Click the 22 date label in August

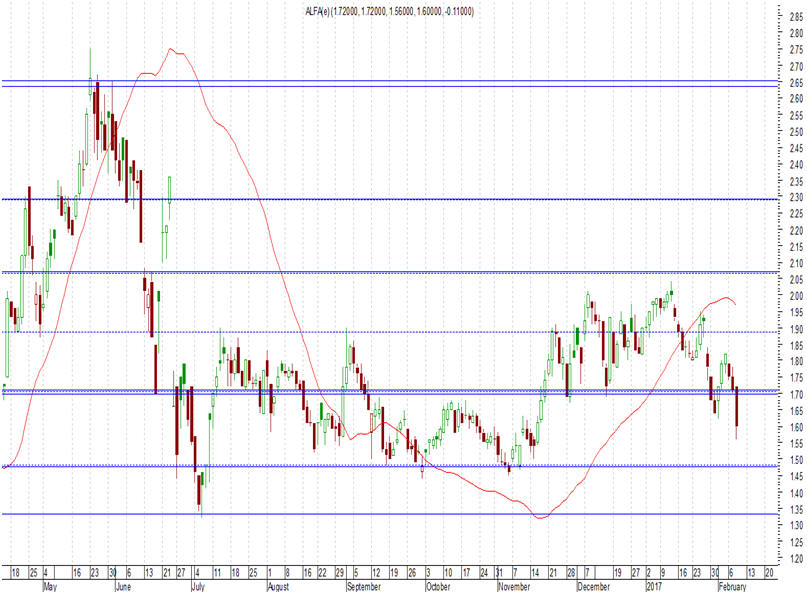(x=322, y=573)
